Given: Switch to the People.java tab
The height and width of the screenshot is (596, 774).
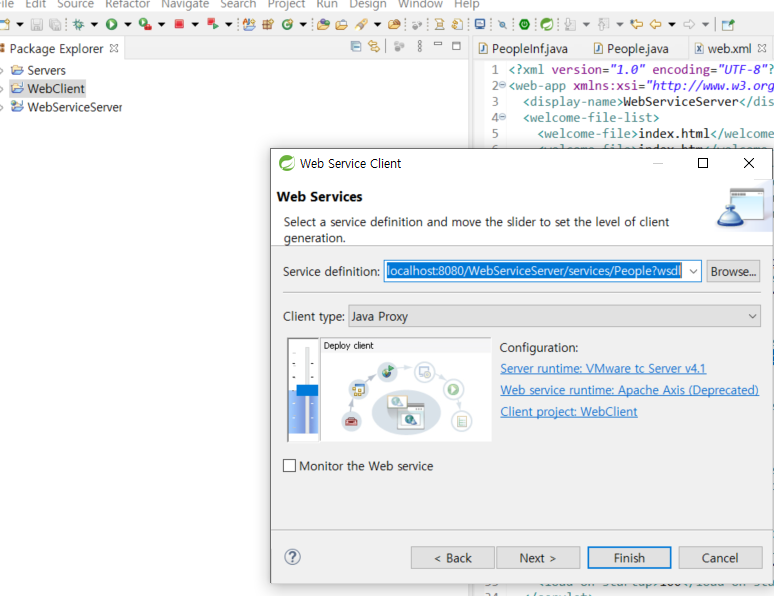Looking at the screenshot, I should (631, 48).
